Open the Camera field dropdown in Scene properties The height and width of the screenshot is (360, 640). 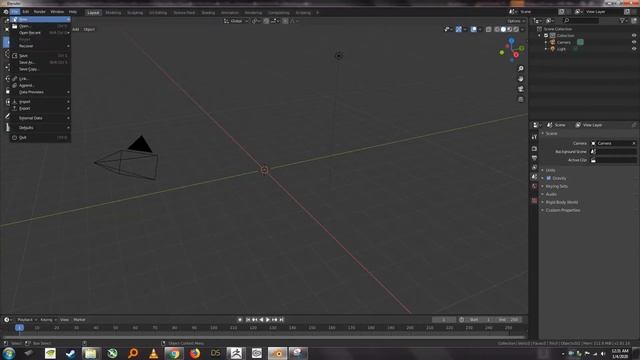click(614, 143)
